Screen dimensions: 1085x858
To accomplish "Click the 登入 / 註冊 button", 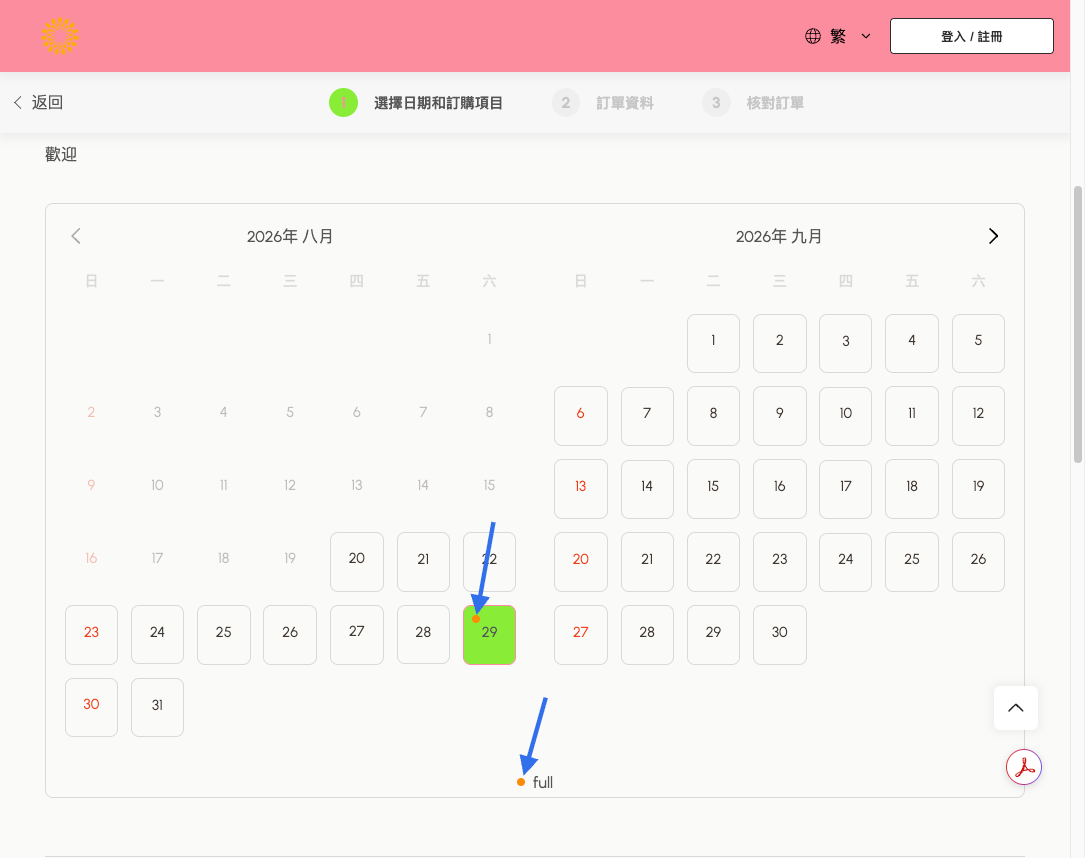I will tap(972, 36).
